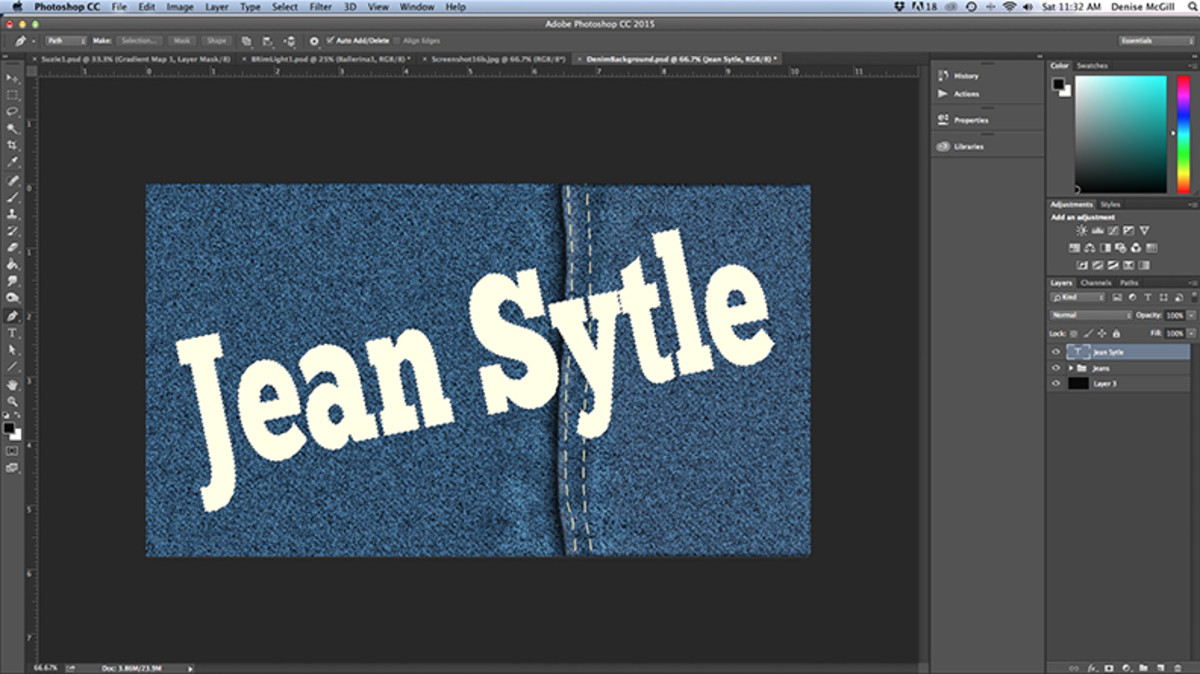Open the Libraries panel
Viewport: 1200px width, 674px height.
[x=968, y=146]
